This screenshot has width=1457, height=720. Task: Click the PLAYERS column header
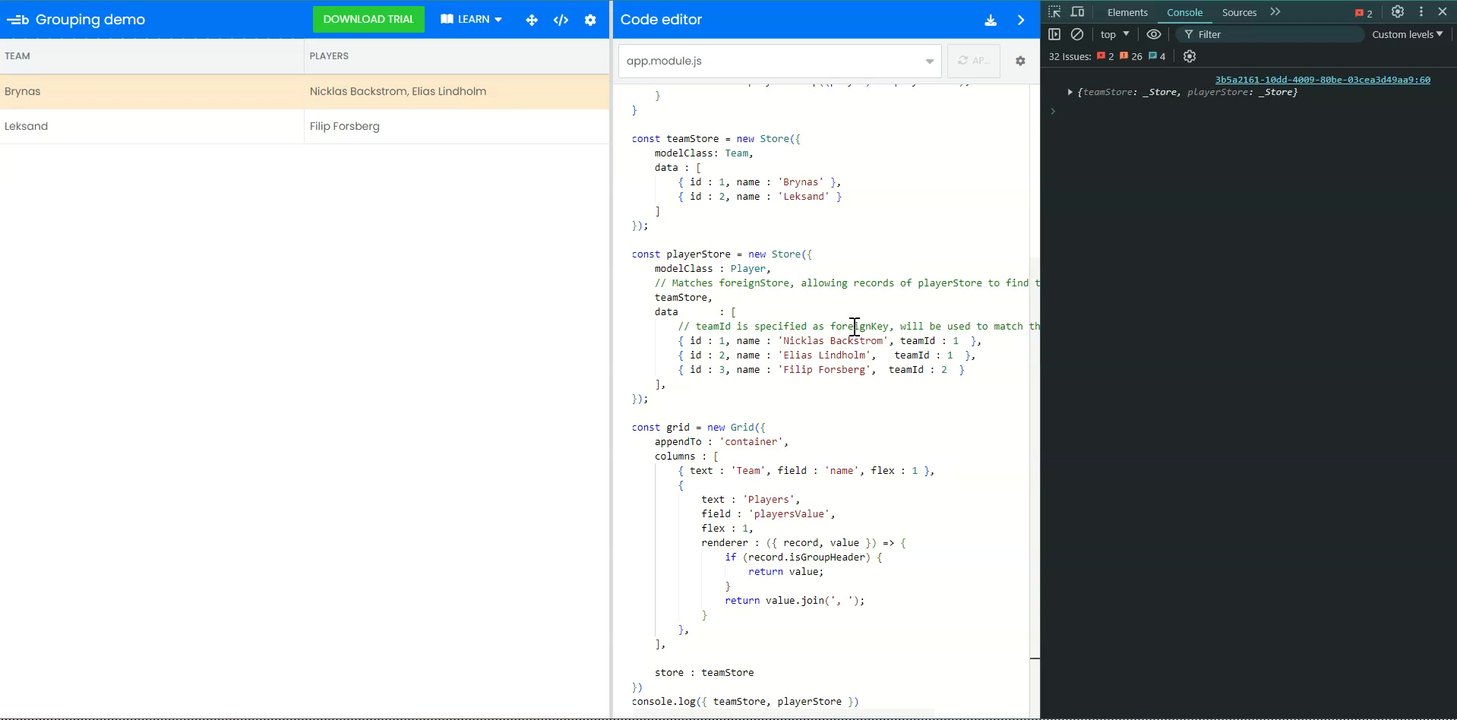click(x=457, y=56)
